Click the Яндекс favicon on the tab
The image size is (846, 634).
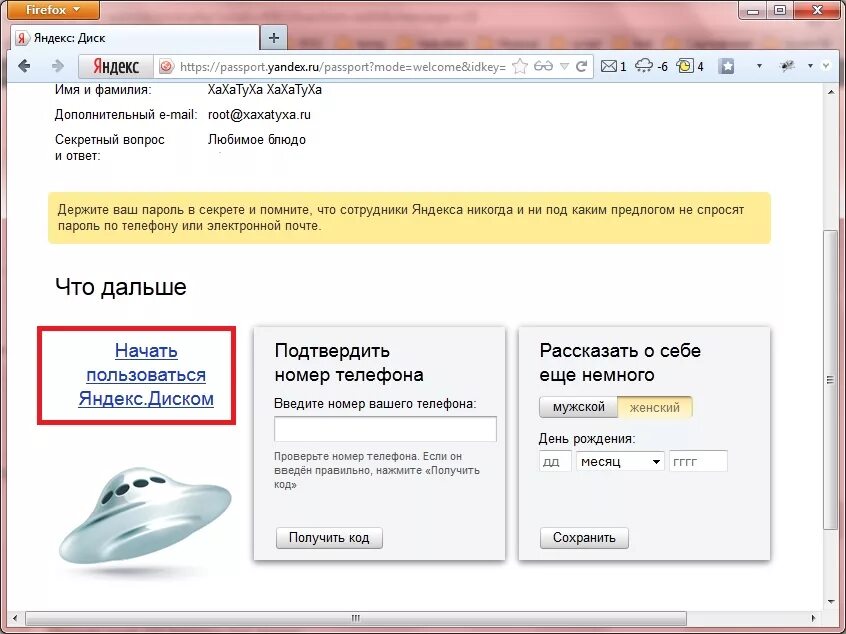pos(22,38)
